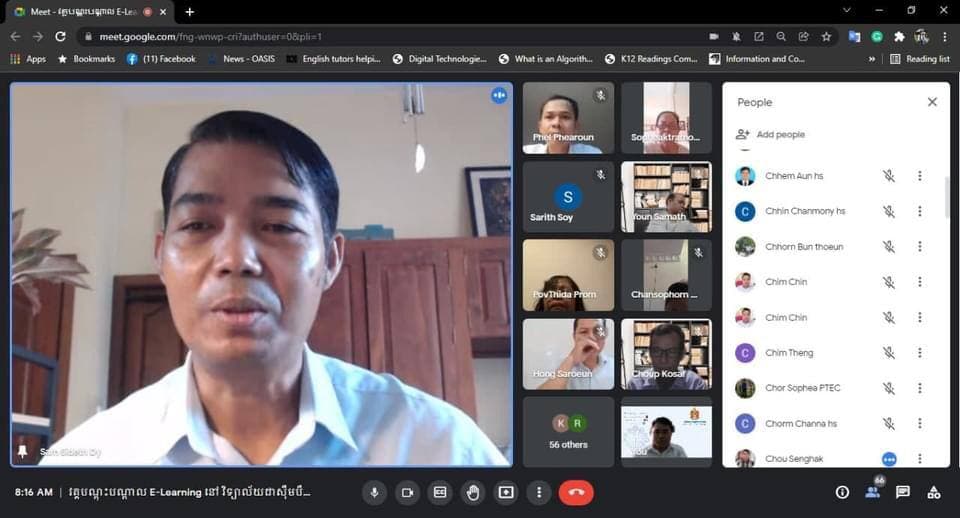Open the chat panel icon
Viewport: 960px width, 518px height.
903,492
